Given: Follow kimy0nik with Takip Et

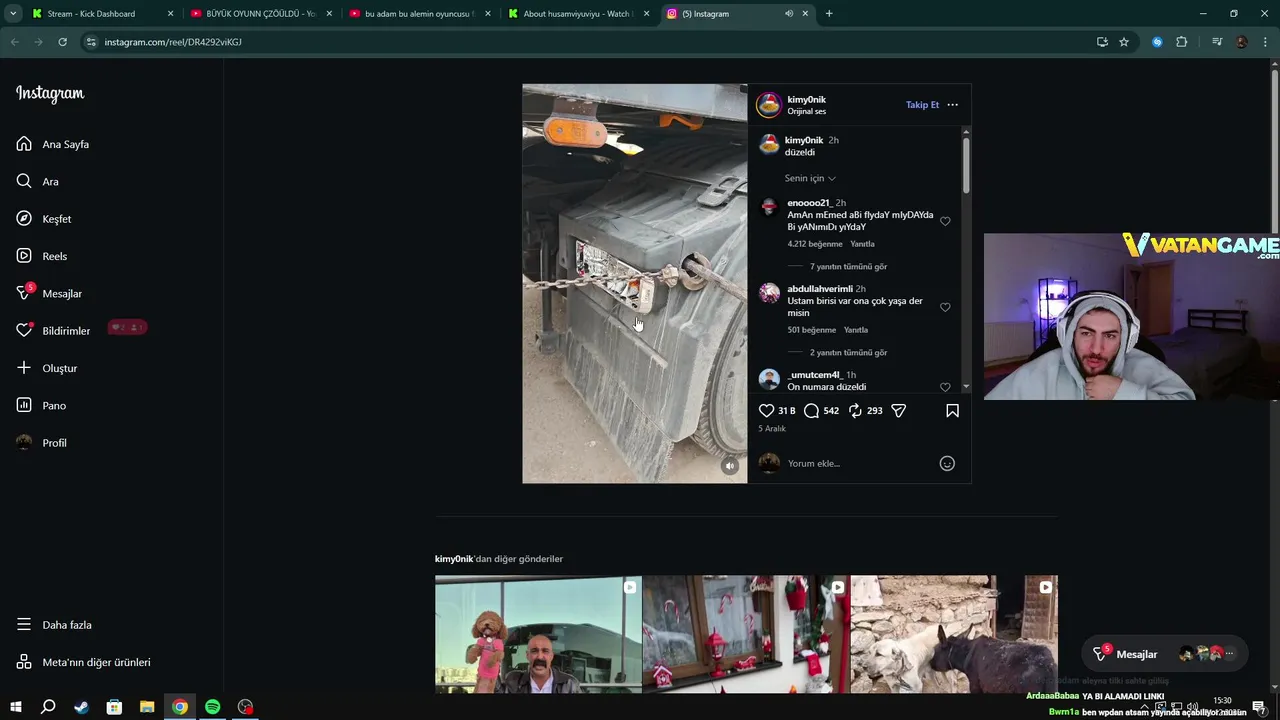Looking at the screenshot, I should [x=922, y=105].
